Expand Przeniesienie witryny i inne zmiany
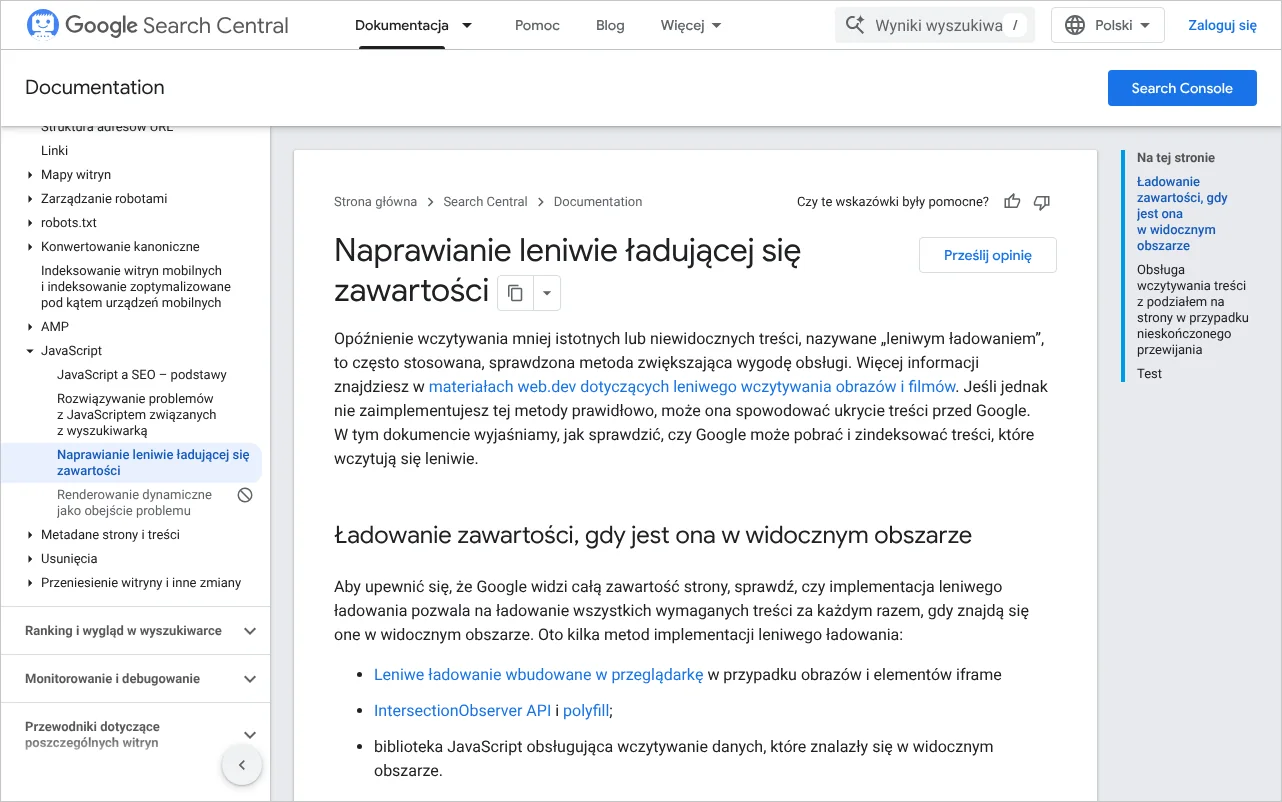This screenshot has height=802, width=1282. (x=30, y=583)
